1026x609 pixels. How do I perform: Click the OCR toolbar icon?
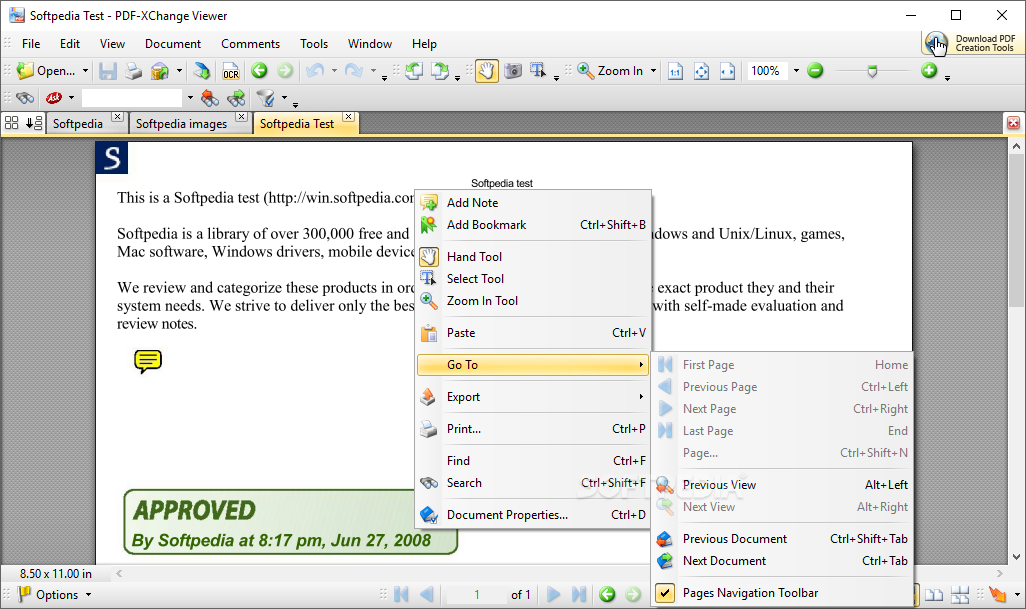pos(231,71)
